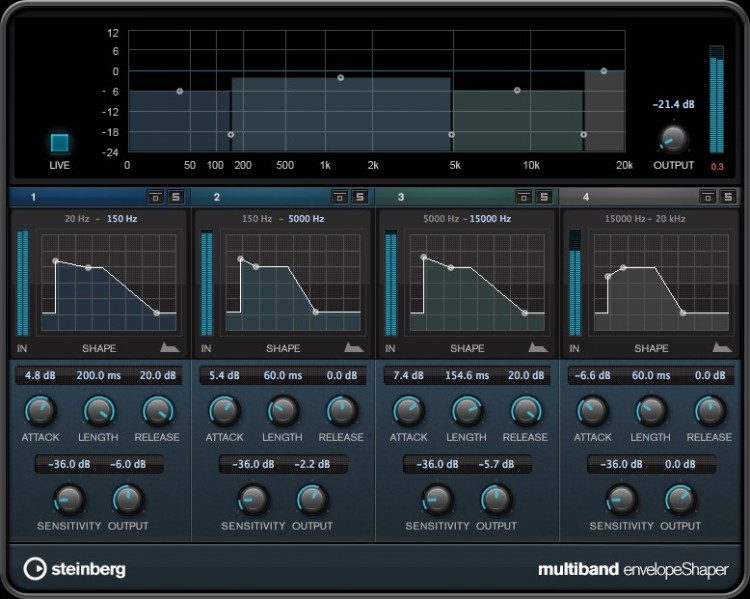Click the 150 Hz crossover value in band 1
Image resolution: width=750 pixels, height=599 pixels.
pos(122,219)
